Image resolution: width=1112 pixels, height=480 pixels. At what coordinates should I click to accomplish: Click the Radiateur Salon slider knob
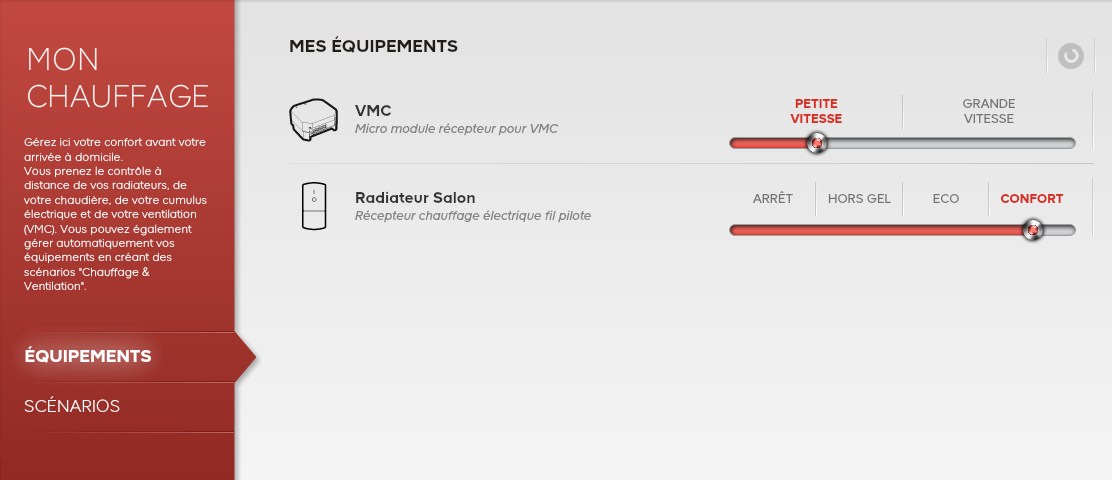(1033, 230)
